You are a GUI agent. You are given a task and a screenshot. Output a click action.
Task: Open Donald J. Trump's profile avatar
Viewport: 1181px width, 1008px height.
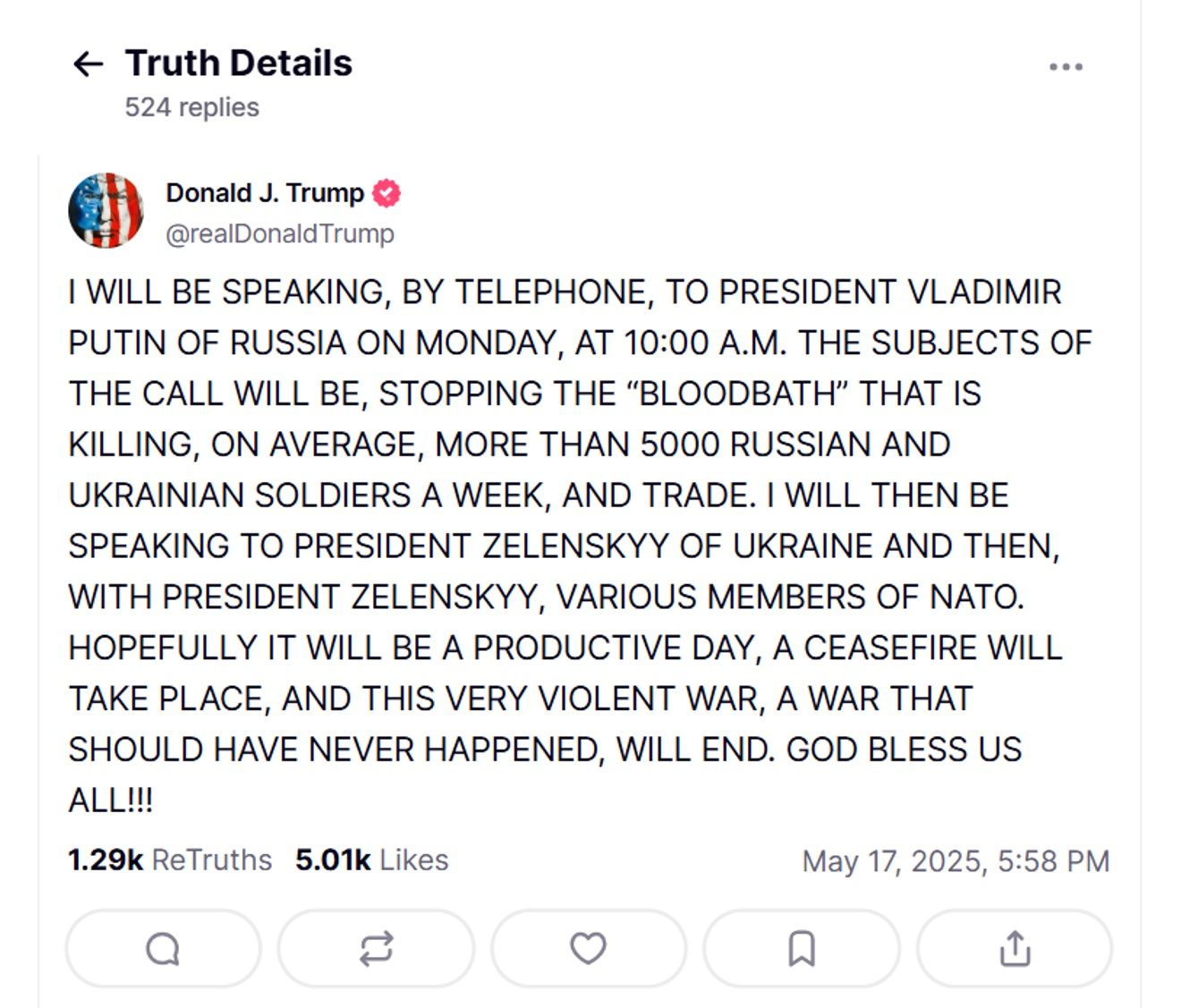coord(106,210)
